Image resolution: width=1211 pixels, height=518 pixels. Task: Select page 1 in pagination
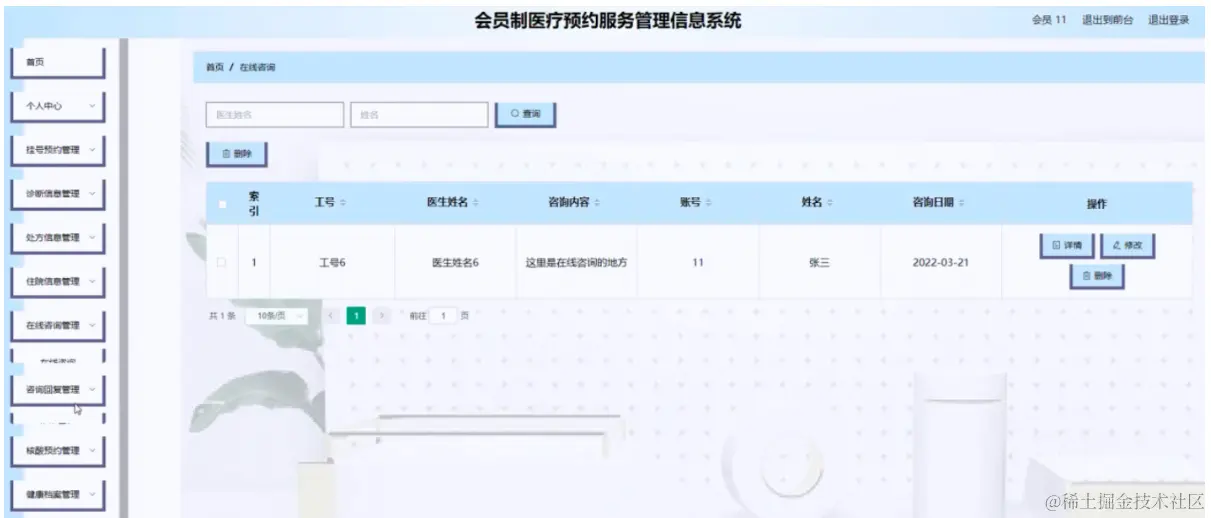click(356, 315)
